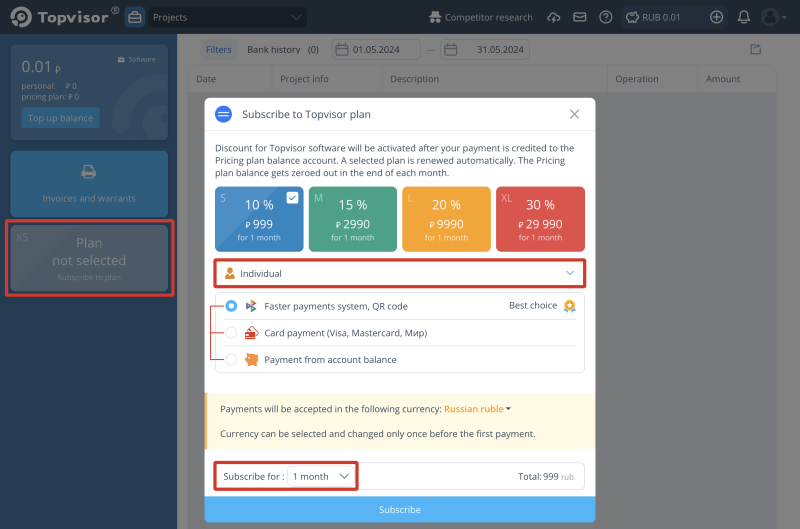Viewport: 800px width, 529px height.
Task: Click the Software label on balance card
Action: [x=137, y=60]
